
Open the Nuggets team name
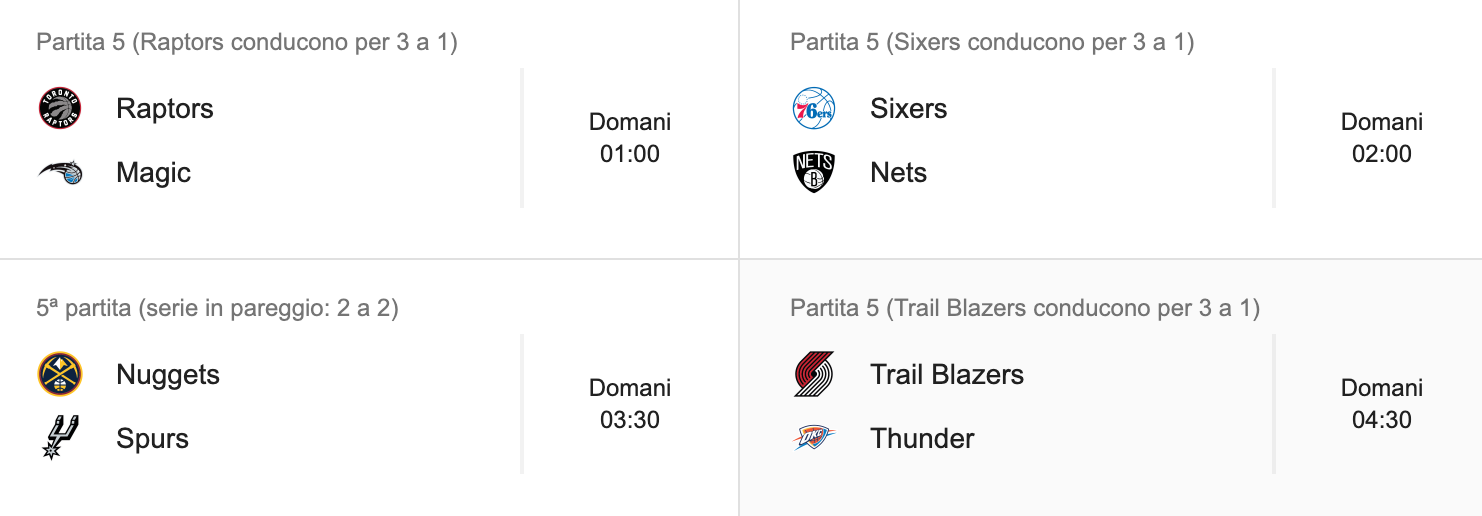pyautogui.click(x=168, y=374)
